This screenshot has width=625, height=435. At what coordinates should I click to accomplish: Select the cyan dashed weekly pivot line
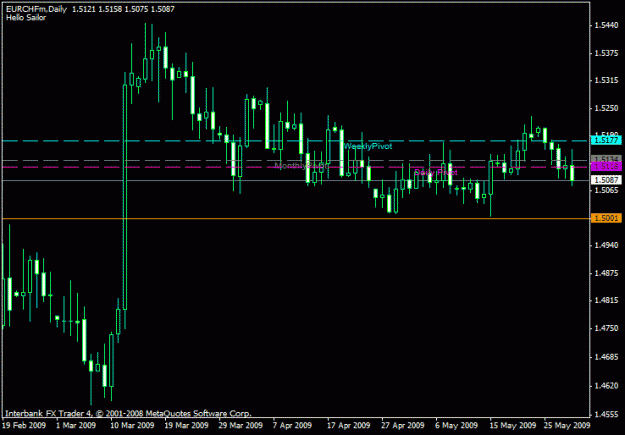(296, 141)
